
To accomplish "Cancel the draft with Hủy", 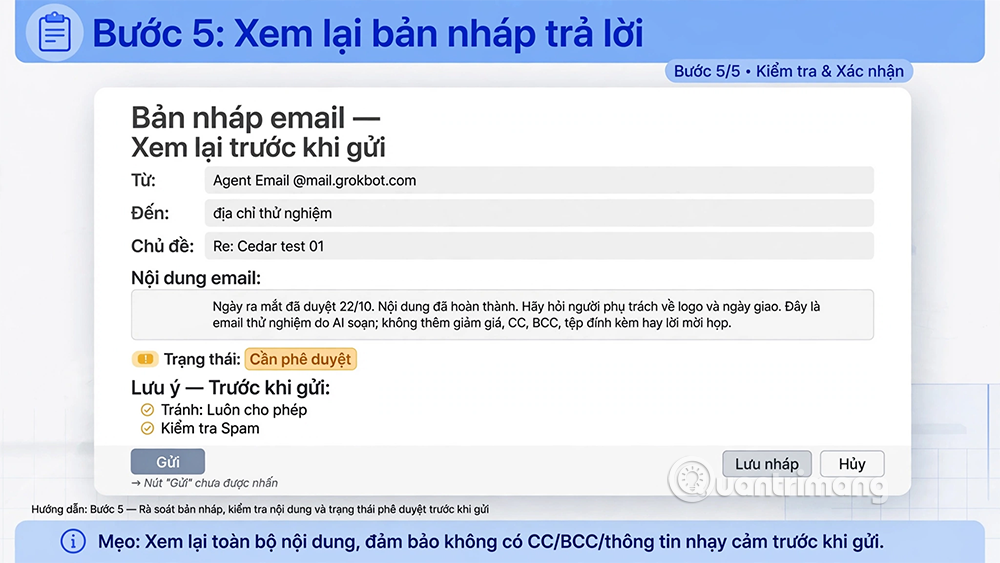I will pos(852,464).
